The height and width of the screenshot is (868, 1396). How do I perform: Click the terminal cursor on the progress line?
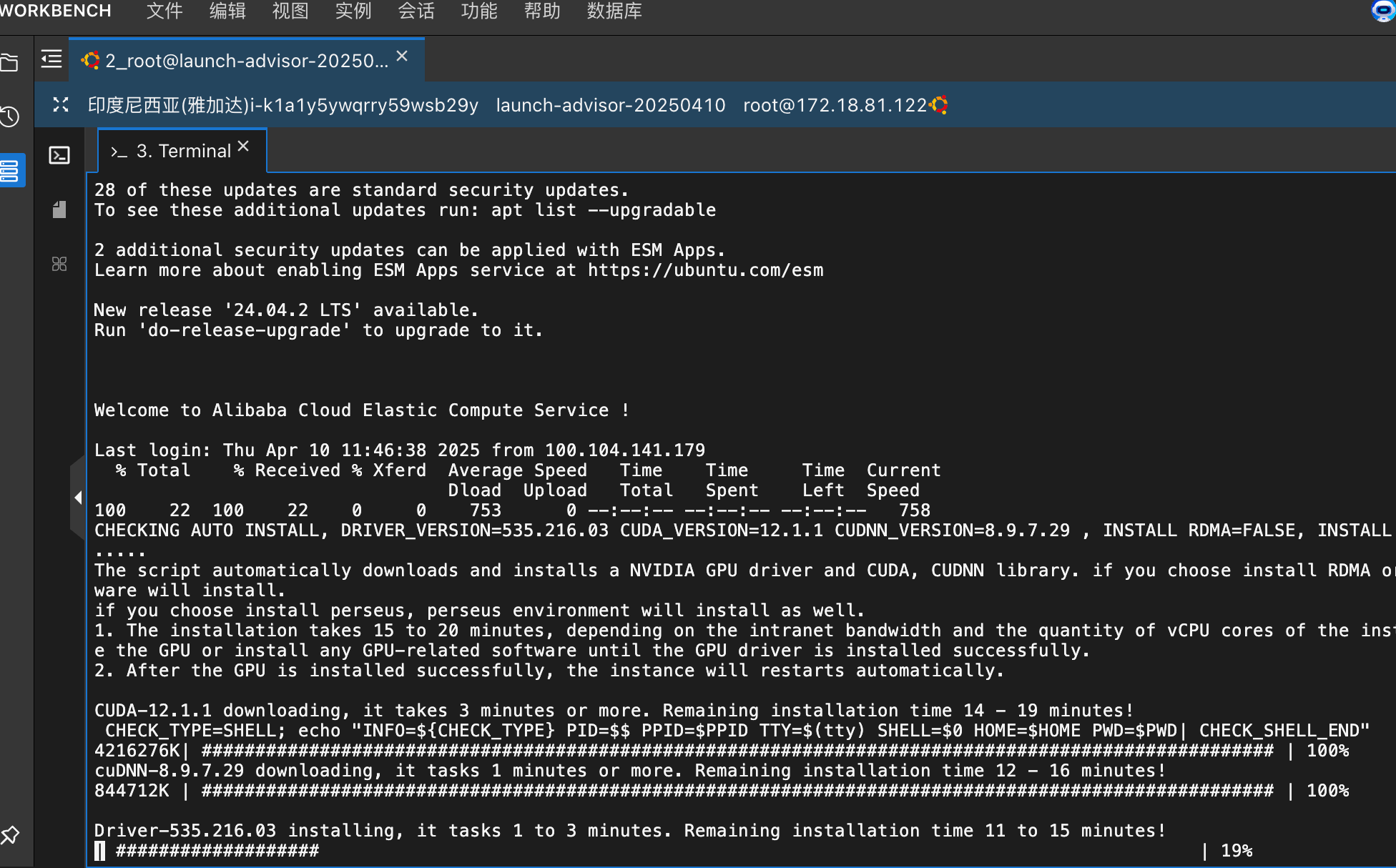99,851
